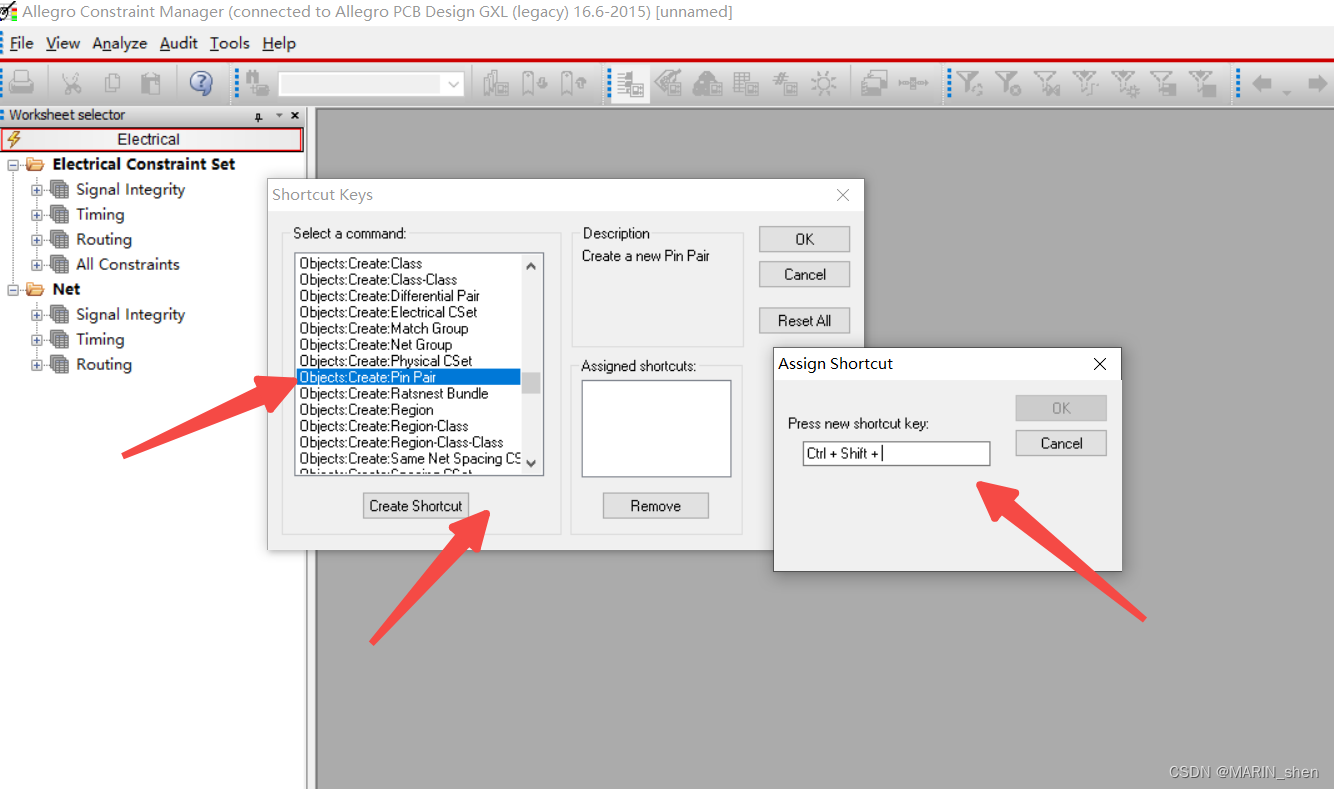
Task: Click the Copy toolbar icon
Action: click(112, 83)
